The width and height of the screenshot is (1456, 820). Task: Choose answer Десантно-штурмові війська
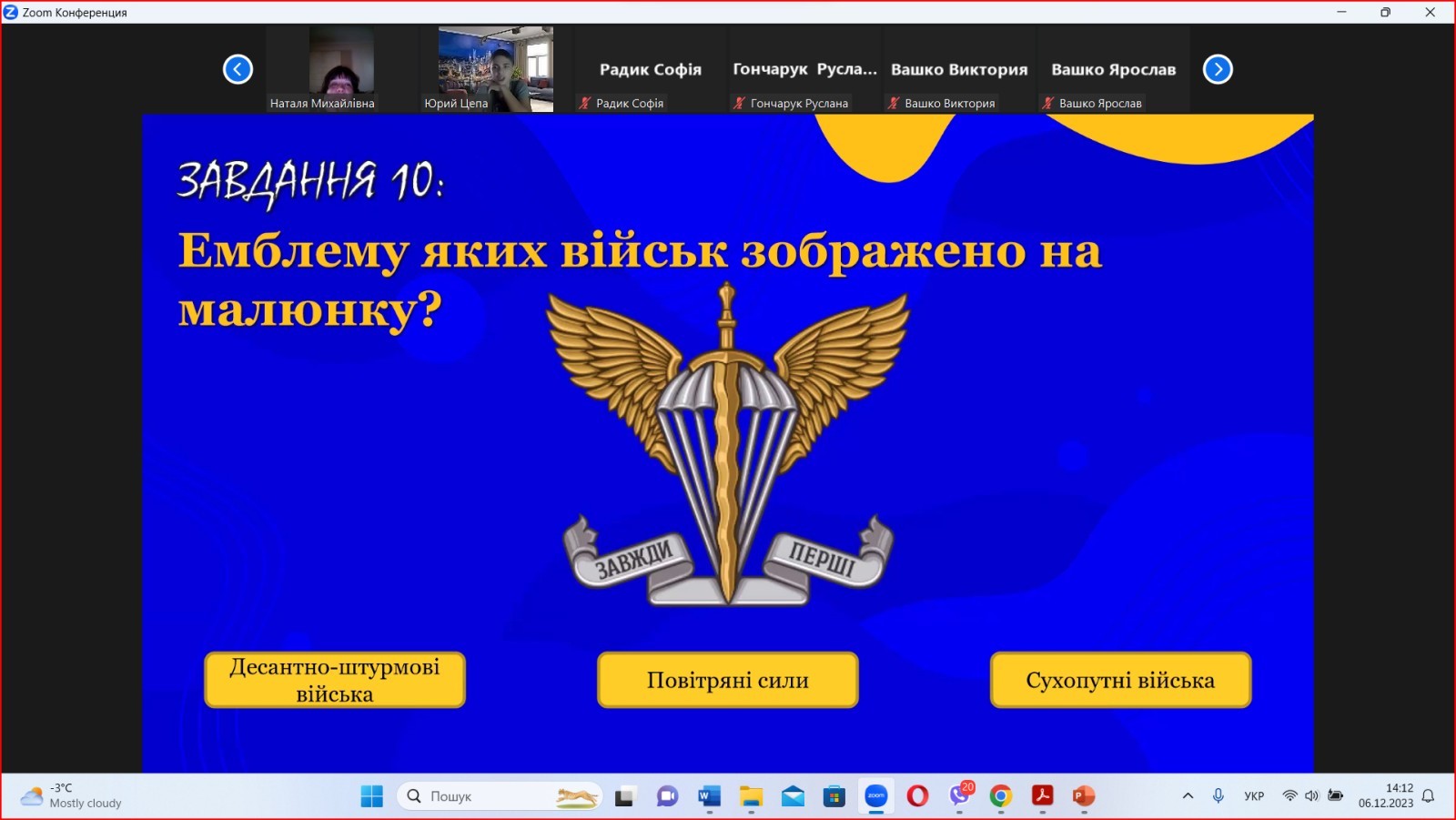[x=335, y=680]
